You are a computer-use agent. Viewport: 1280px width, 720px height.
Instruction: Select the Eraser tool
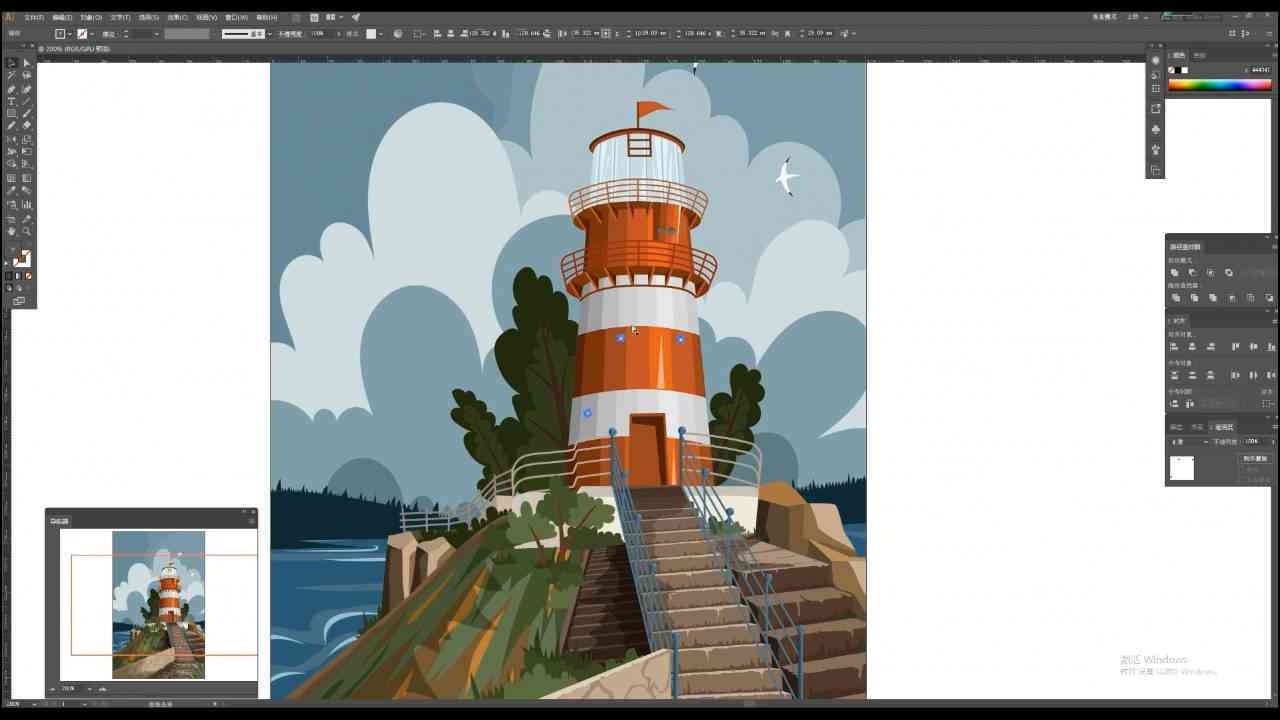pyautogui.click(x=27, y=125)
